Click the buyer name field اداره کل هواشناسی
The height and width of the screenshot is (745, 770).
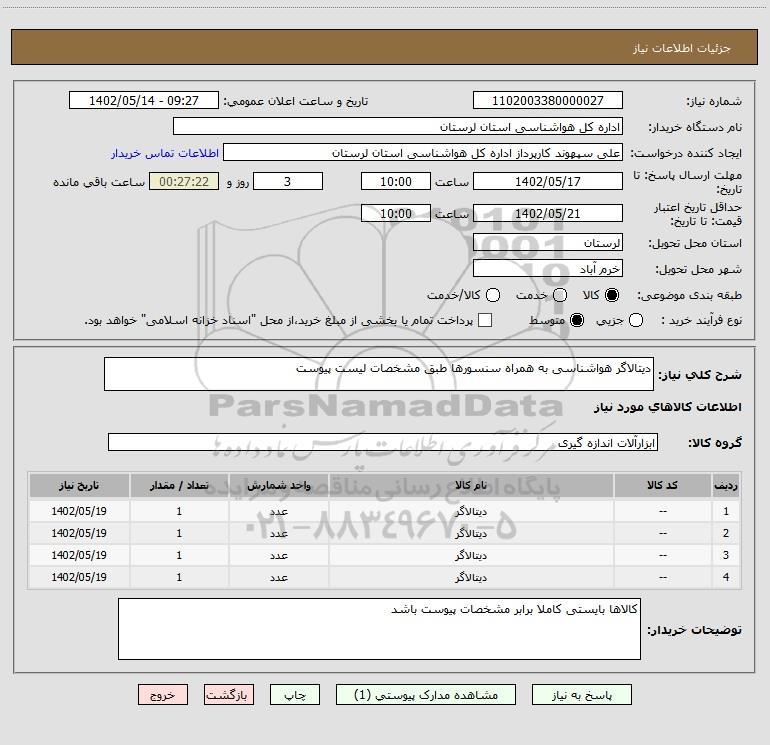(x=398, y=127)
